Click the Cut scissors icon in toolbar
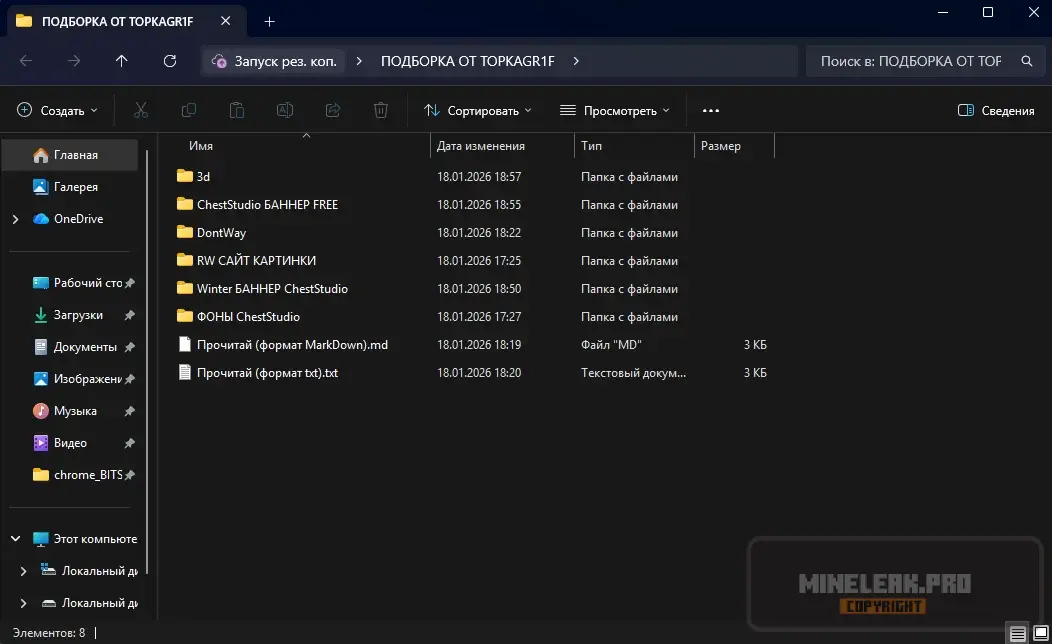The height and width of the screenshot is (644, 1052). pos(141,110)
